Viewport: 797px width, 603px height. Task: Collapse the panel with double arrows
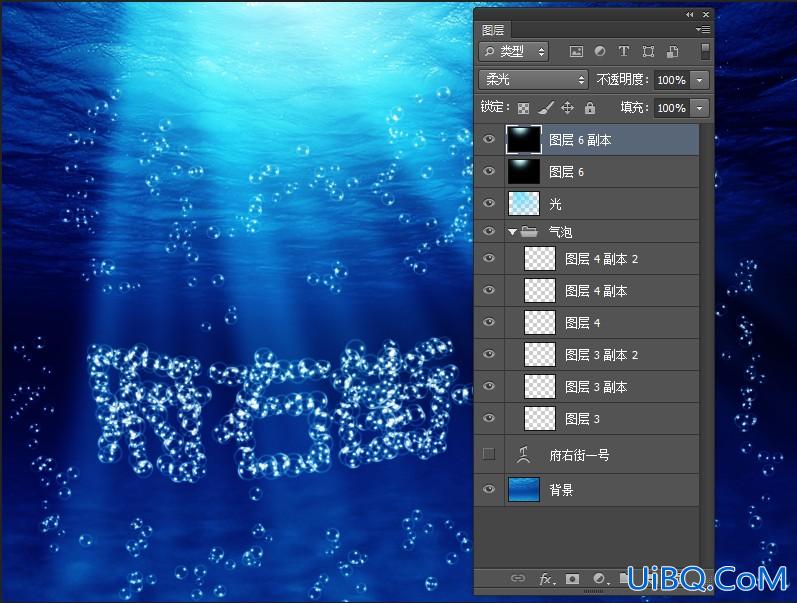click(689, 15)
